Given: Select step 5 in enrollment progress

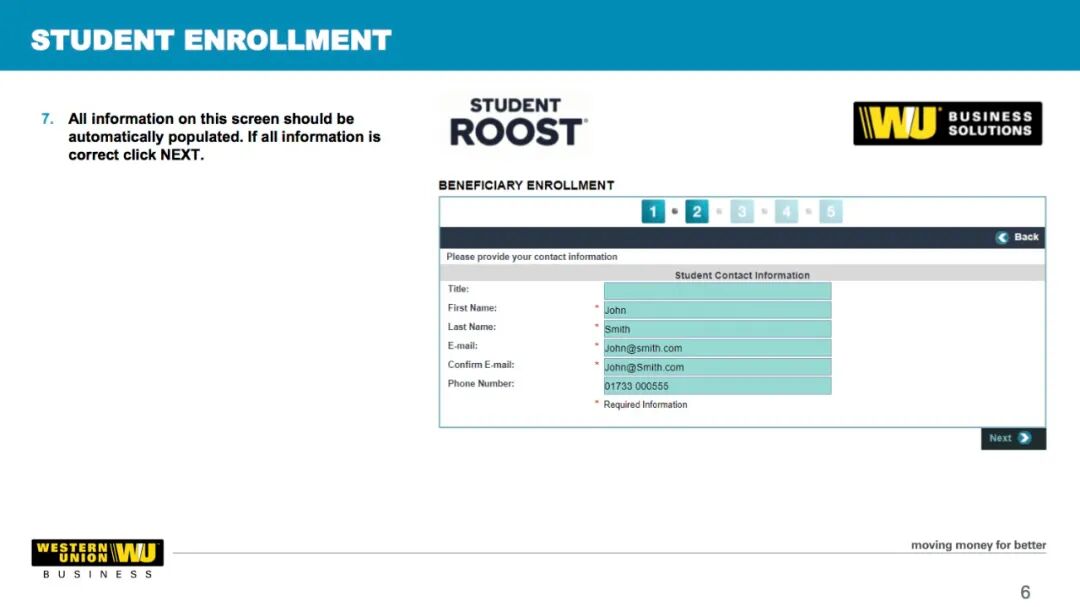Looking at the screenshot, I should point(831,212).
